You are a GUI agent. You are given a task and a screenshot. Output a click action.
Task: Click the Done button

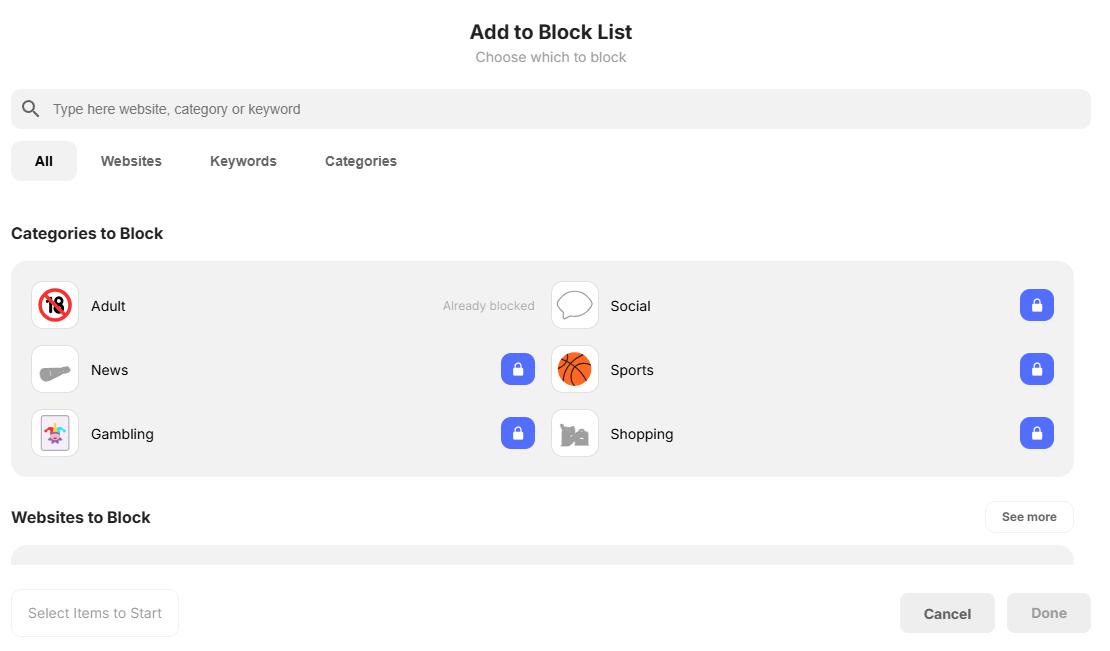(1048, 613)
